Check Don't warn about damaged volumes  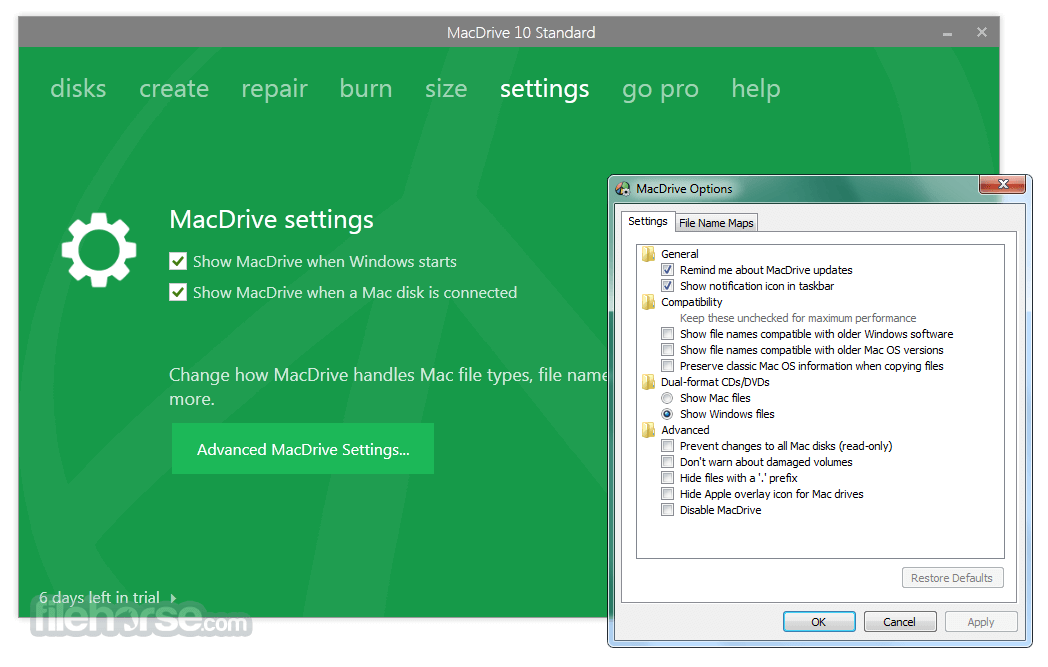pyautogui.click(x=667, y=462)
